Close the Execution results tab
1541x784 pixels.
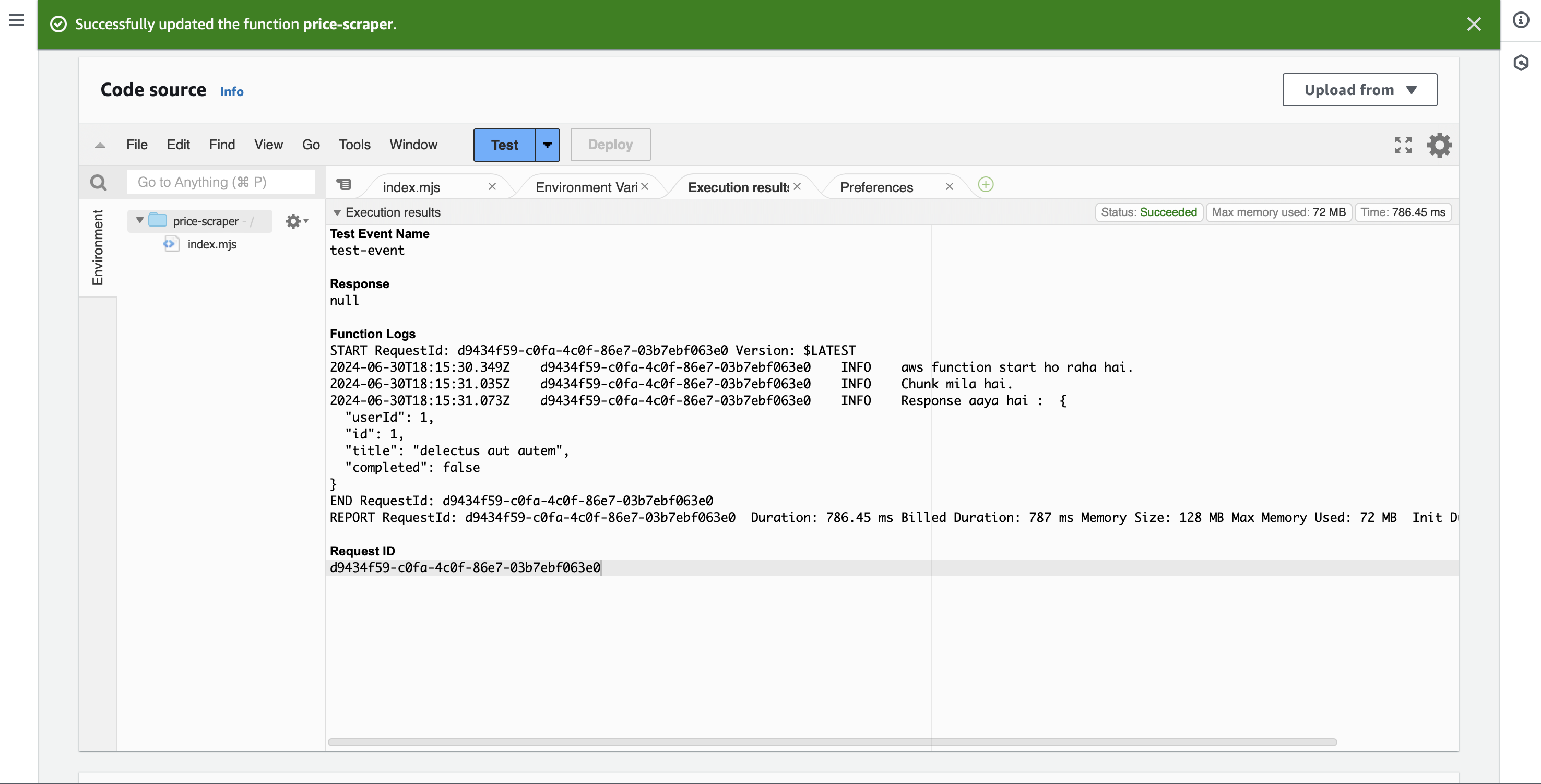(x=797, y=186)
